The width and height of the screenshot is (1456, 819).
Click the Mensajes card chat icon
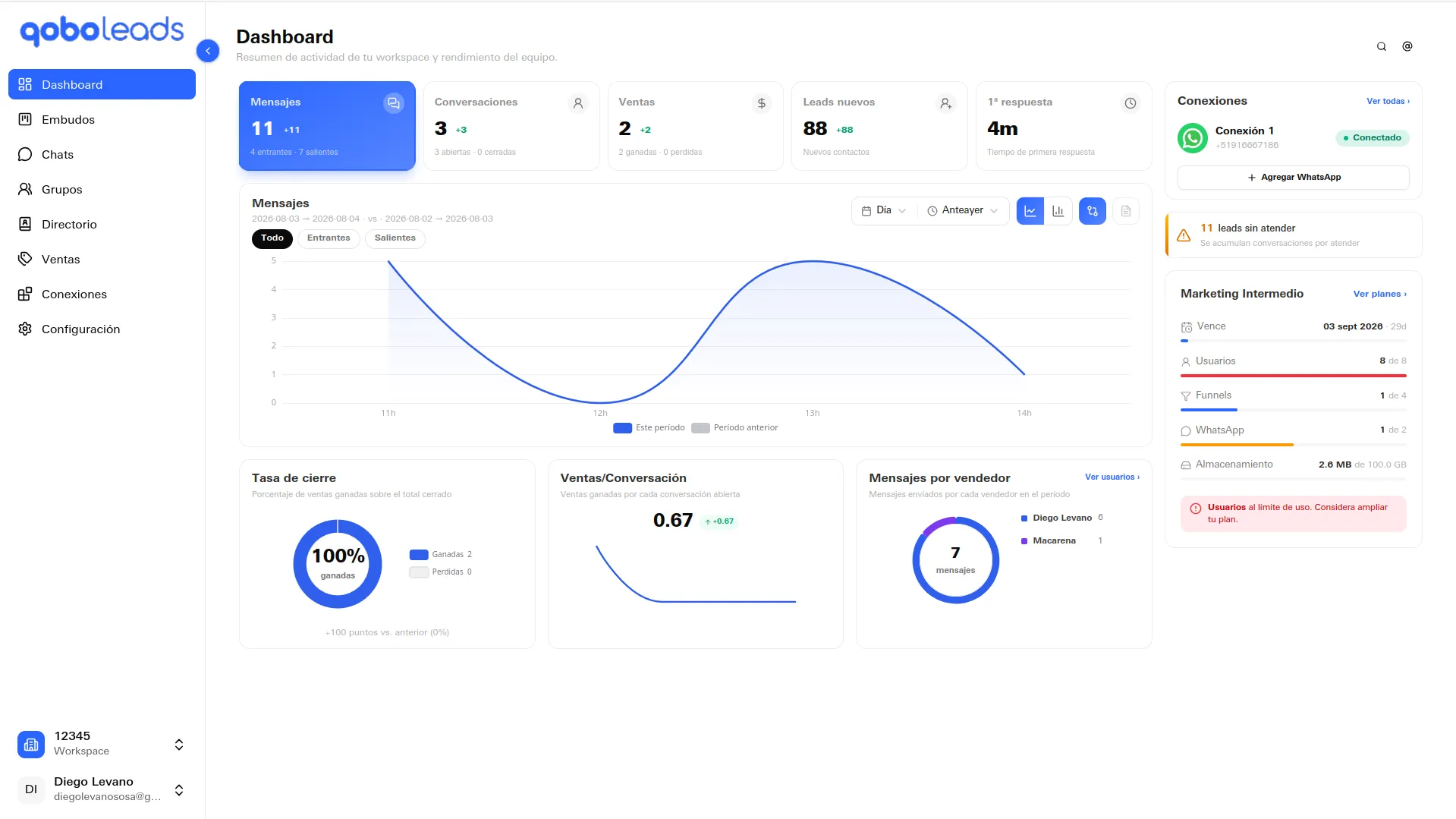coord(393,103)
